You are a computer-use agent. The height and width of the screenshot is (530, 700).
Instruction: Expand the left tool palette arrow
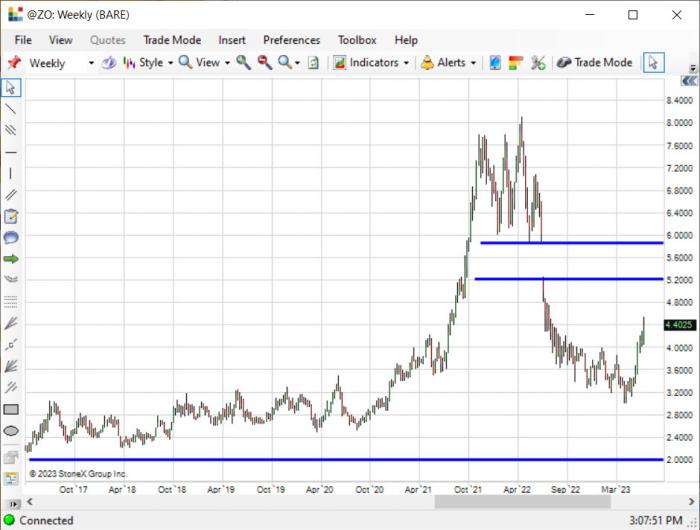click(14, 504)
